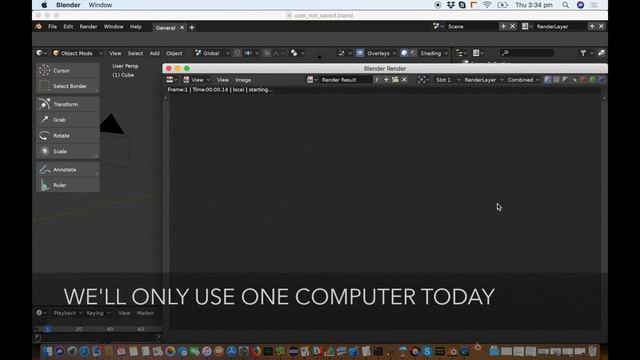The image size is (640, 360).
Task: Open the Keying dropdown in timeline
Action: pos(98,313)
